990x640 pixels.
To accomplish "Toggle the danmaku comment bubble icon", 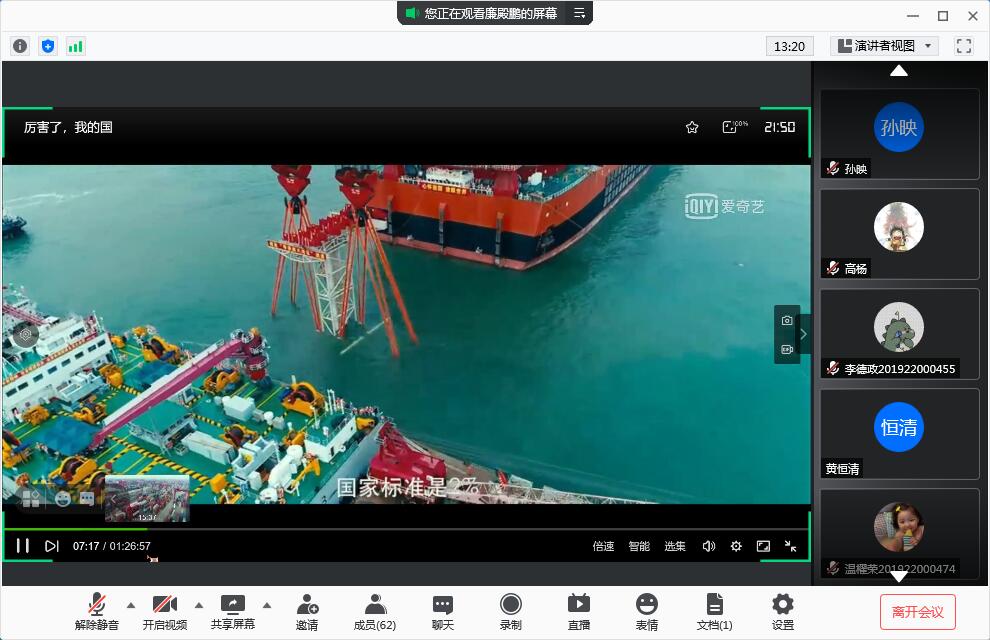I will pyautogui.click(x=87, y=499).
